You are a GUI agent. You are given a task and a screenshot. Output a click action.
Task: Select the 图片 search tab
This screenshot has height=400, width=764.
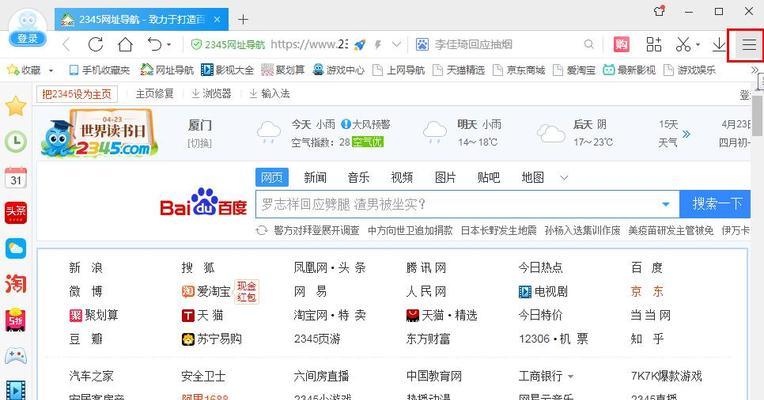445,177
